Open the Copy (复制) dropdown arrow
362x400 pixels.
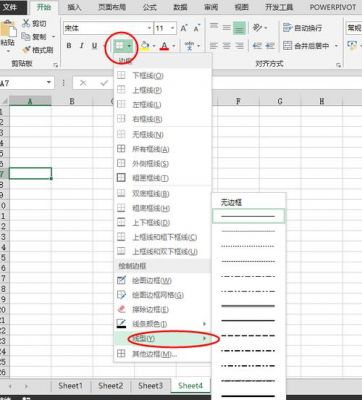[53, 37]
